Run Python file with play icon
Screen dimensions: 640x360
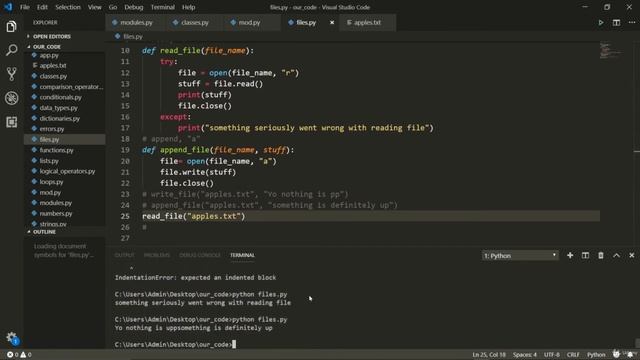tap(601, 22)
